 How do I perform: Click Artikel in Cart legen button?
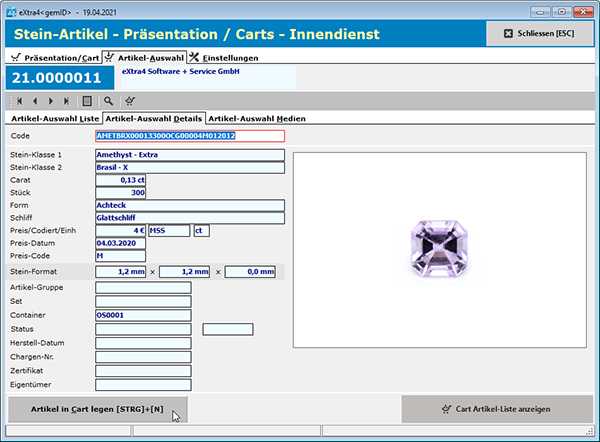(x=96, y=409)
